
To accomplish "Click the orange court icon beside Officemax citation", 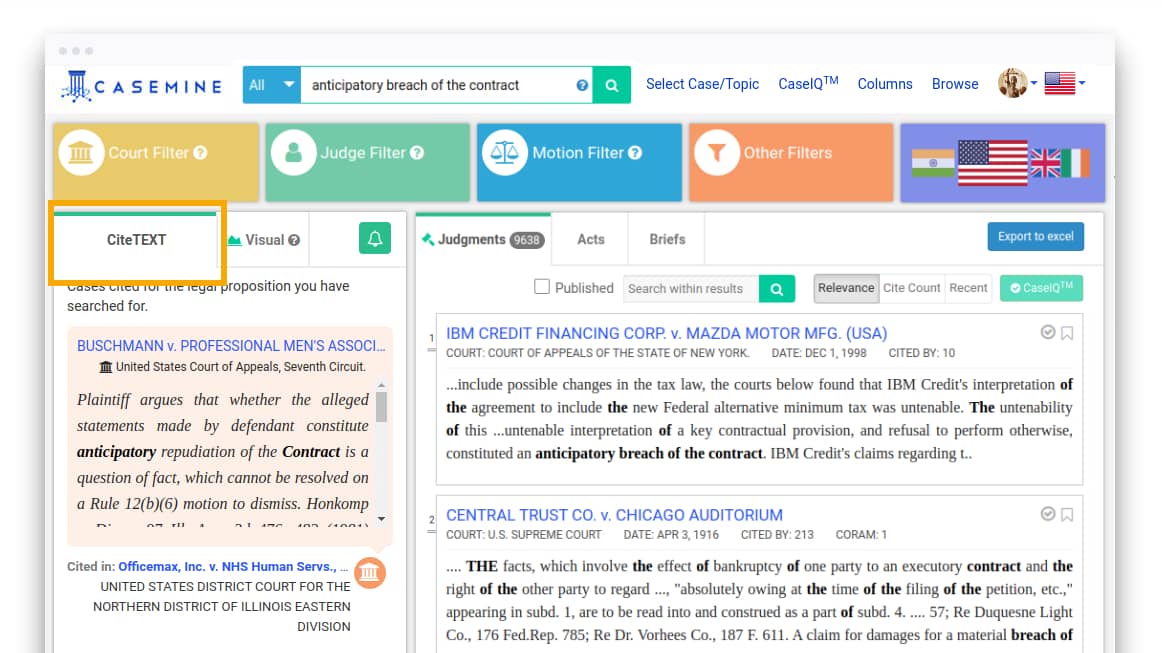I will (369, 572).
